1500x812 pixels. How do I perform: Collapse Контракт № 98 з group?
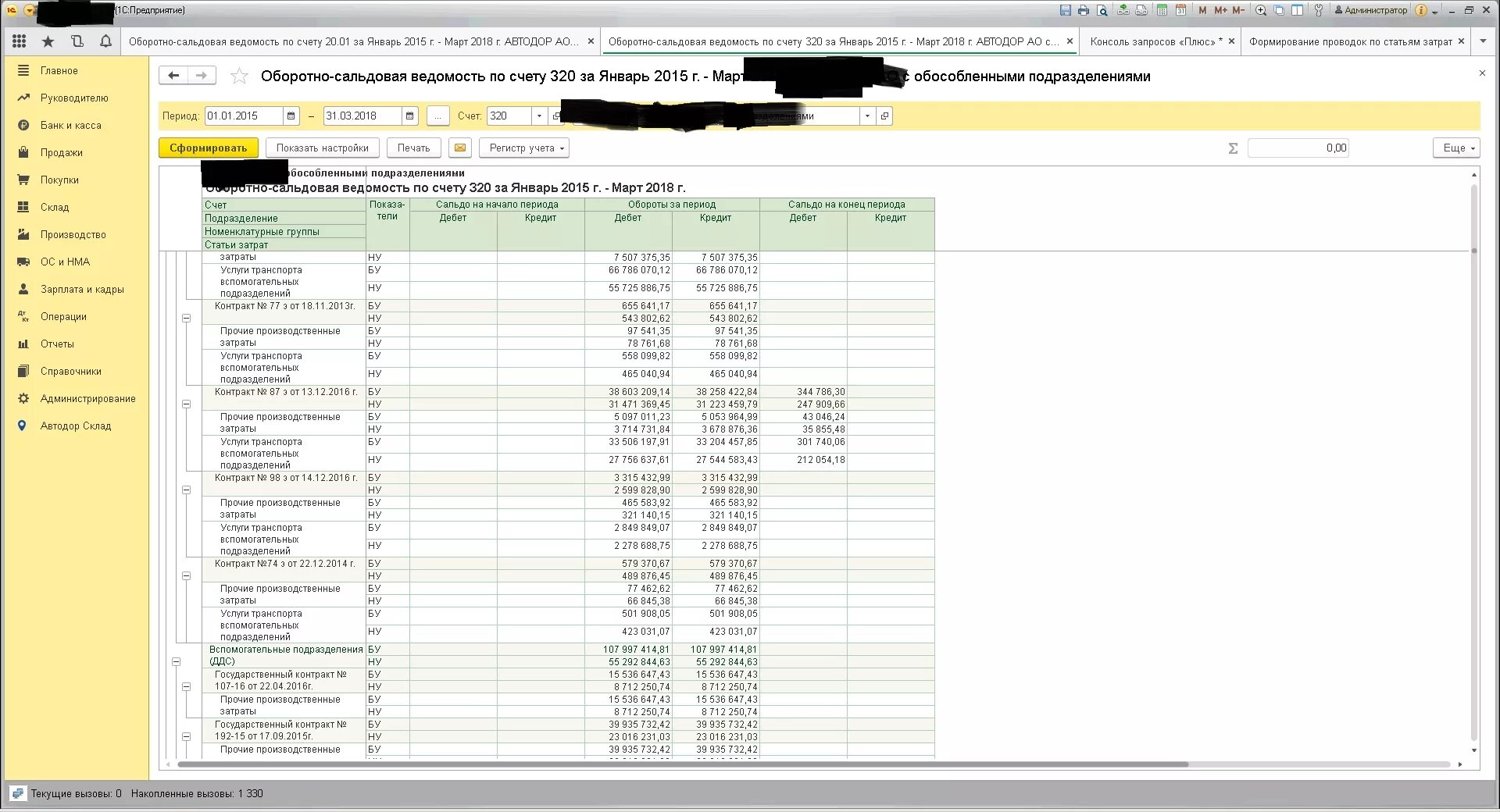(x=186, y=490)
